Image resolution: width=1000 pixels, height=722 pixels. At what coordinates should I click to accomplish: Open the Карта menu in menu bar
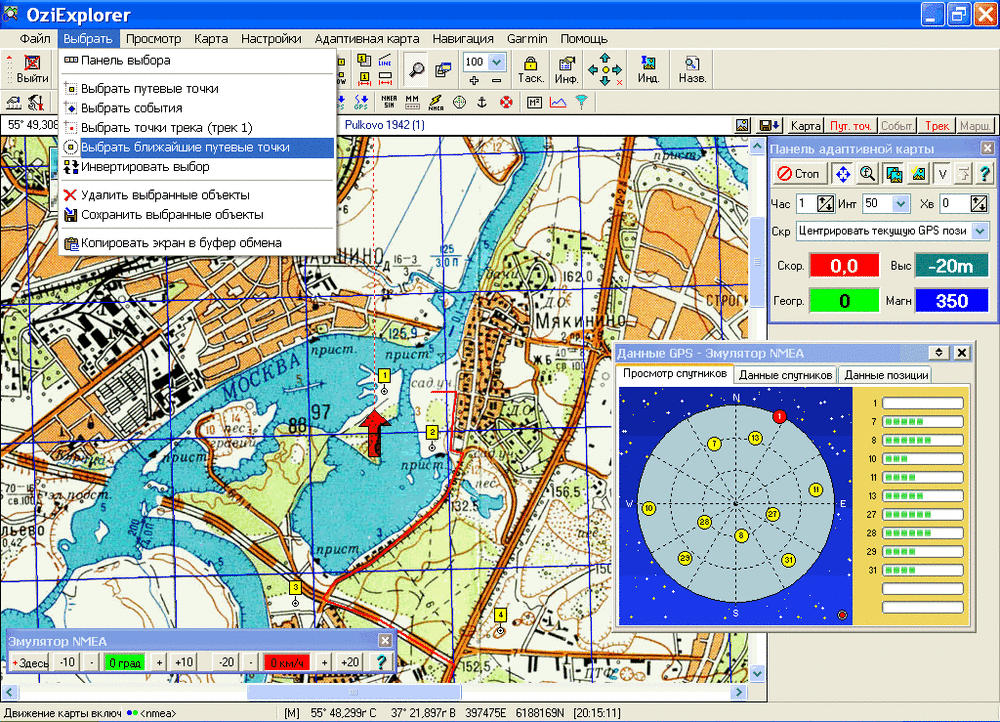[x=211, y=39]
